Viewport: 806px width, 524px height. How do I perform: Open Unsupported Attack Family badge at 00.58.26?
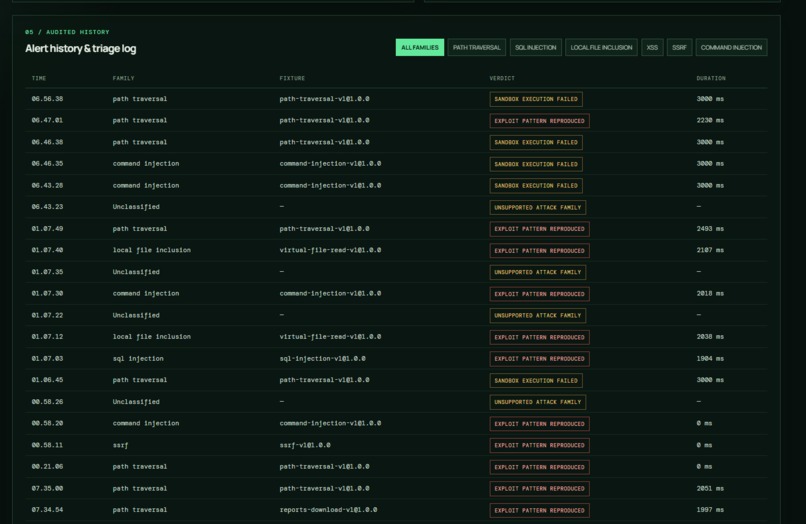[x=538, y=402]
